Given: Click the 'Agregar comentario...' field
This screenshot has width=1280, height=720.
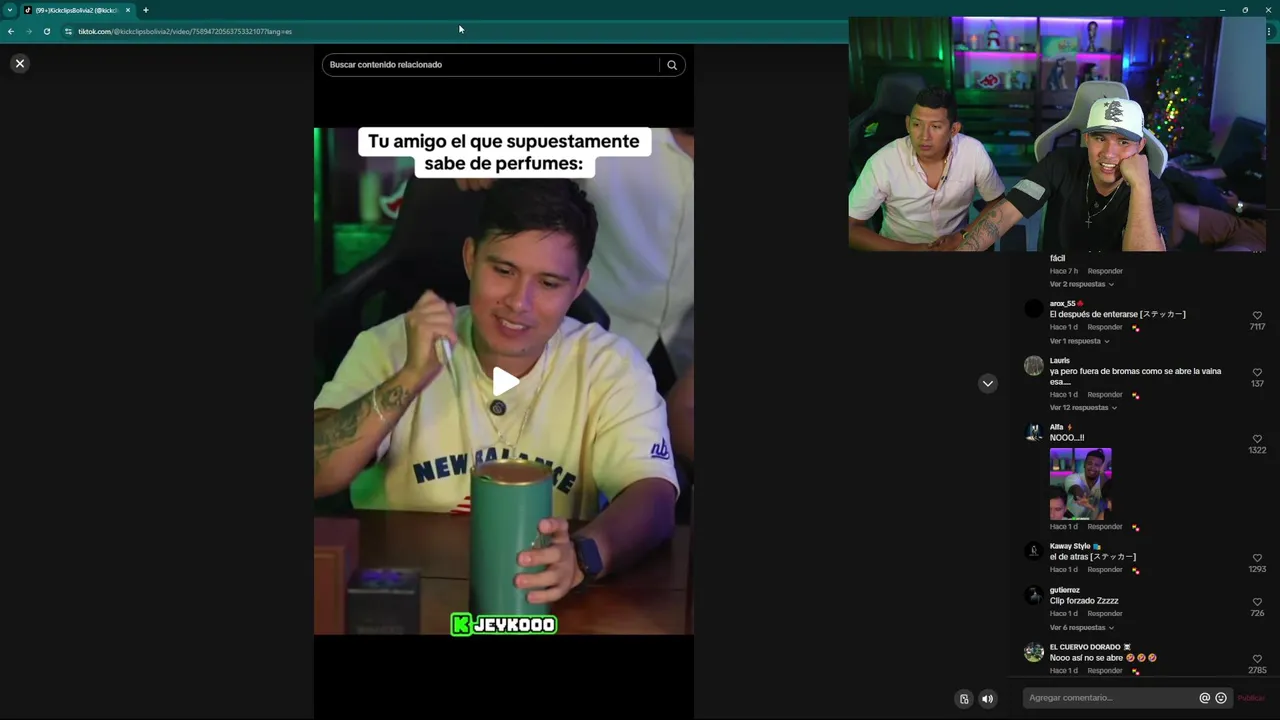Looking at the screenshot, I should [x=1110, y=698].
